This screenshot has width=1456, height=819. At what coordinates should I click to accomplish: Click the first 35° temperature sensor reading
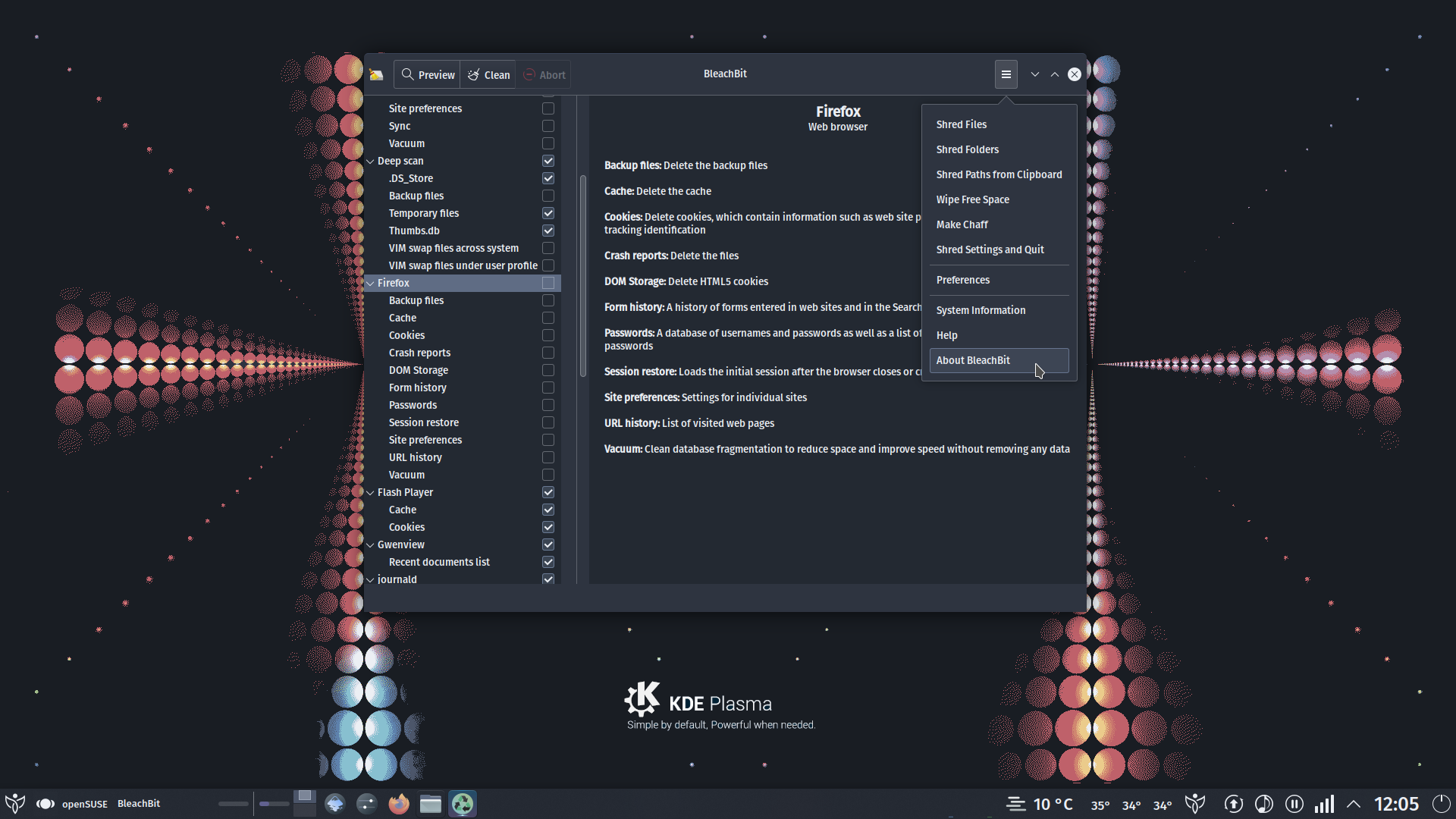point(1100,805)
